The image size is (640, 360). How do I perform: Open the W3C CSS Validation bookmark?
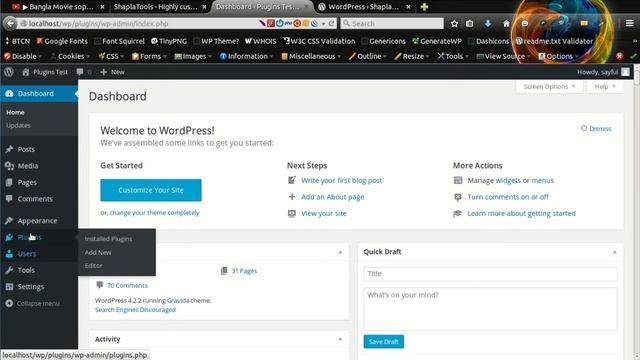click(319, 41)
